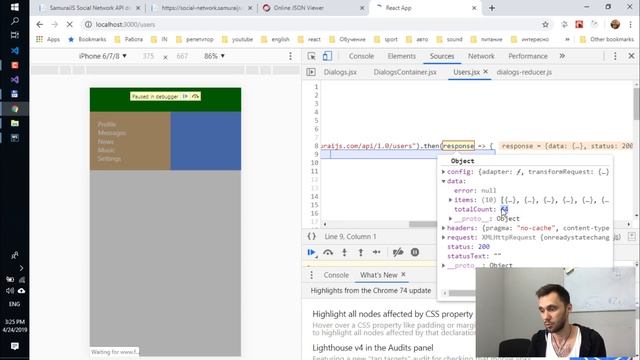This screenshot has height=360, width=640.
Task: Select the drawer Console tab
Action: coord(336,275)
